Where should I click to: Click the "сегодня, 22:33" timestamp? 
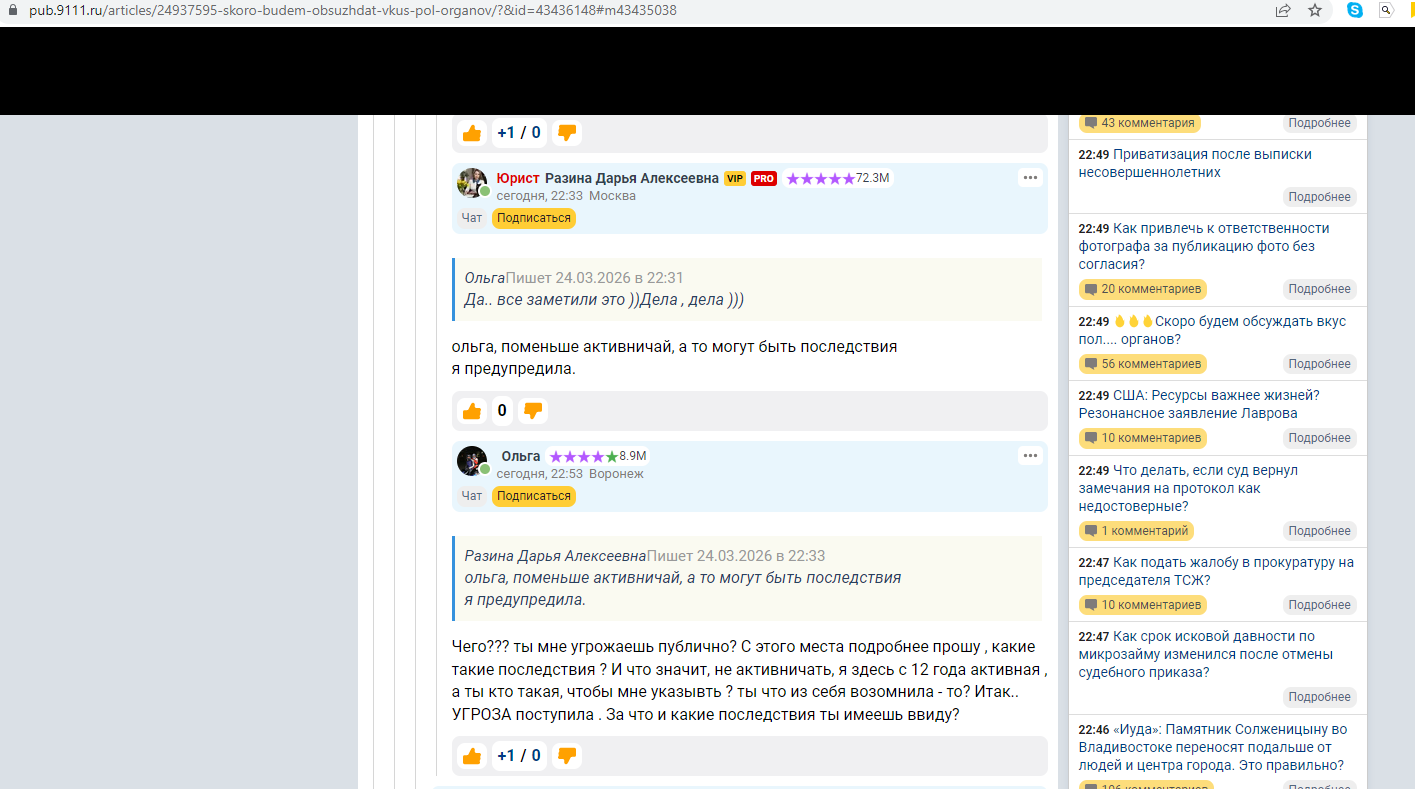[x=539, y=196]
